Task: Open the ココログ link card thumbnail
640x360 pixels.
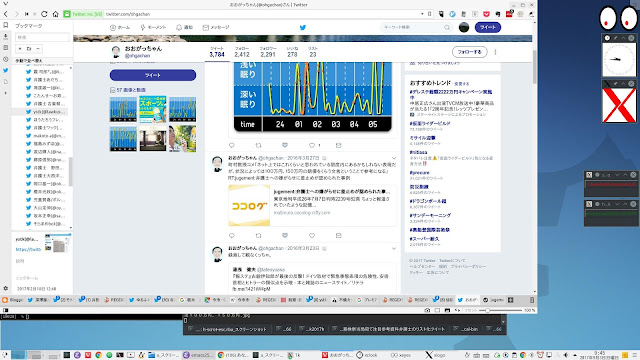Action: pos(249,205)
